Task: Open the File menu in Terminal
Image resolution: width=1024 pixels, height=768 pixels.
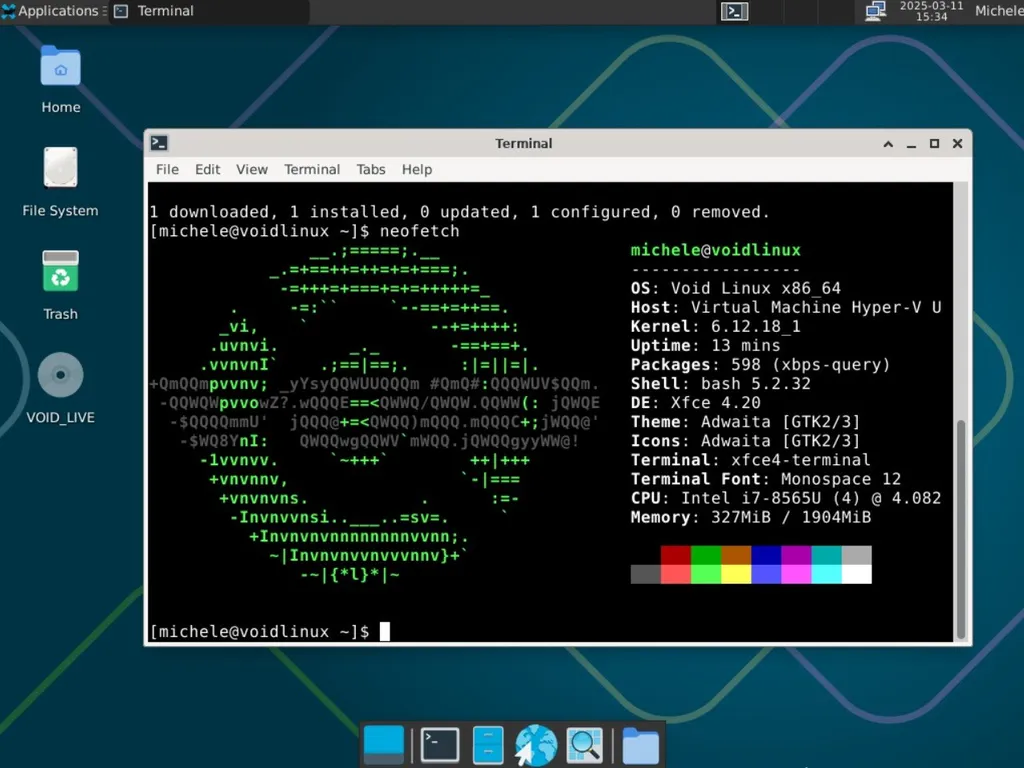Action: [166, 169]
